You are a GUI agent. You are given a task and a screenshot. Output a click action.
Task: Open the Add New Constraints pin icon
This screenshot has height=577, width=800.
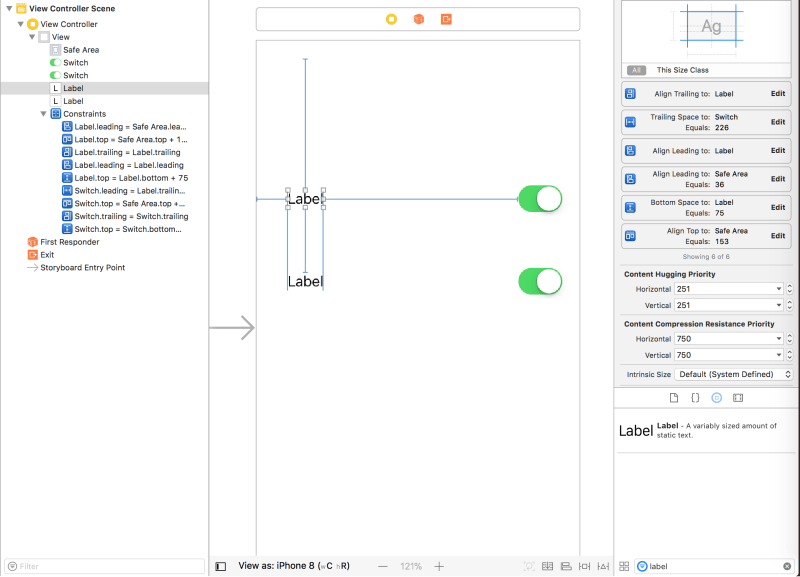[584, 566]
